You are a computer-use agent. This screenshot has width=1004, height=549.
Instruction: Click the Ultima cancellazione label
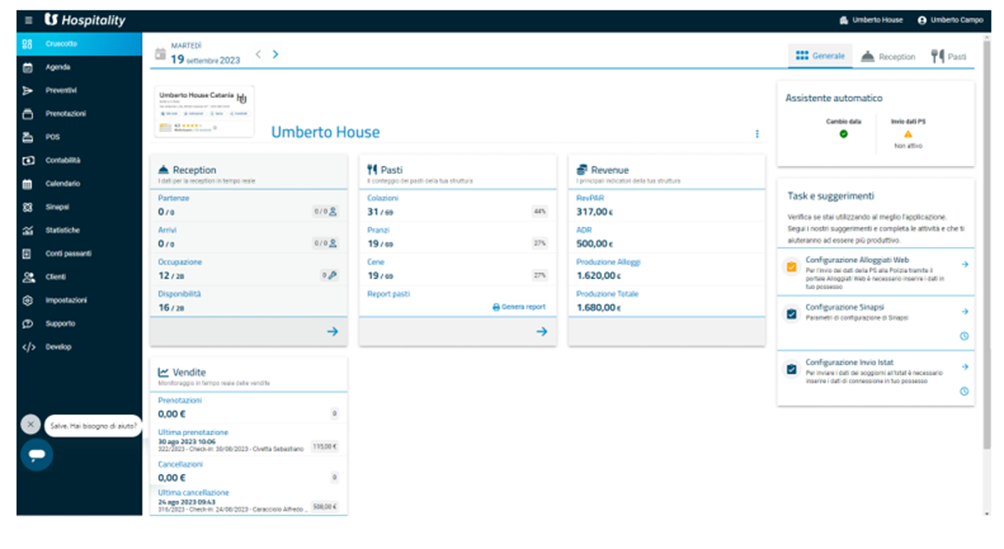pyautogui.click(x=193, y=493)
